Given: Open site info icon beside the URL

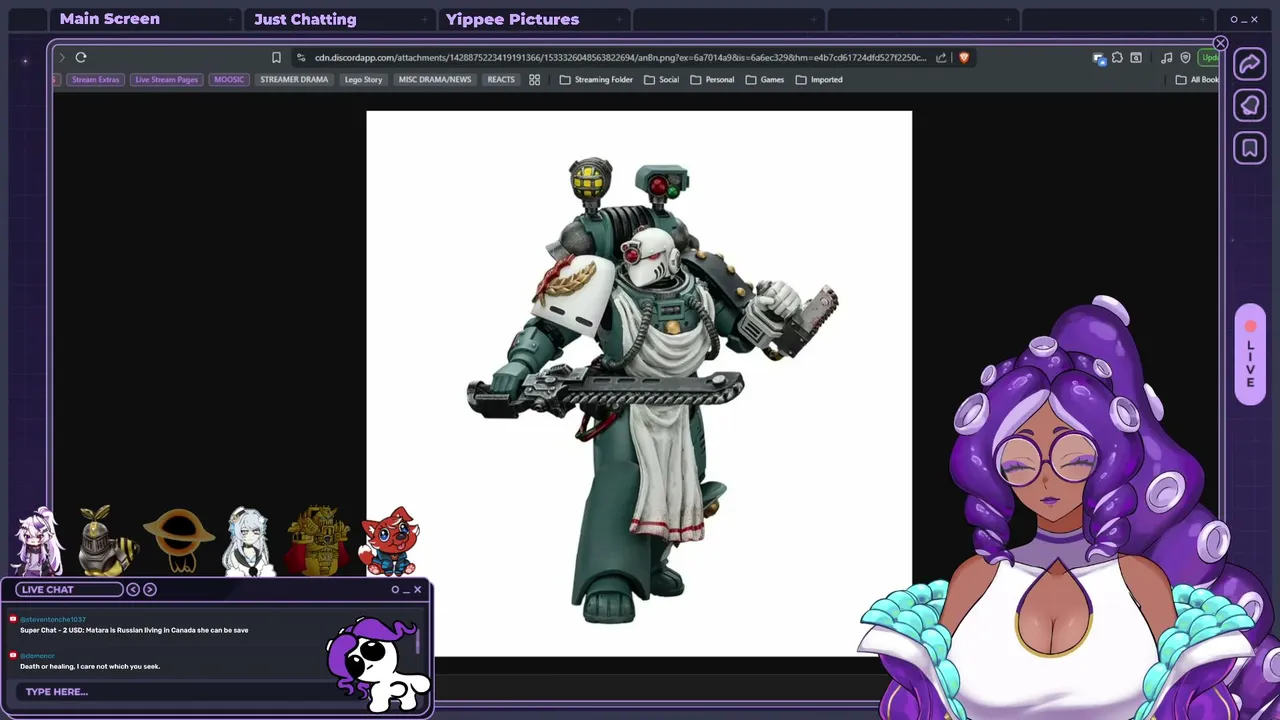Looking at the screenshot, I should point(301,58).
